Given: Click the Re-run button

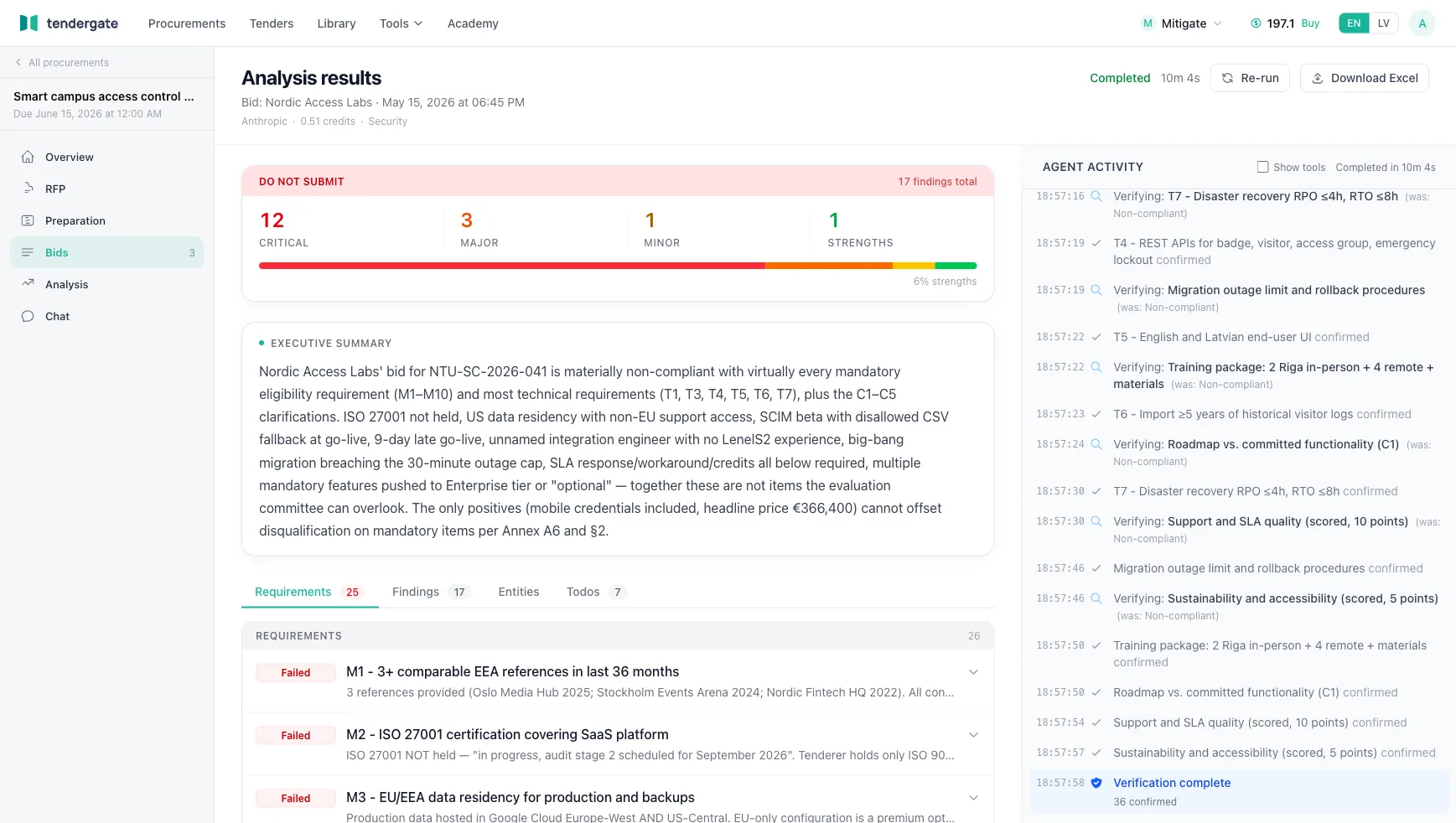Looking at the screenshot, I should click(x=1250, y=78).
